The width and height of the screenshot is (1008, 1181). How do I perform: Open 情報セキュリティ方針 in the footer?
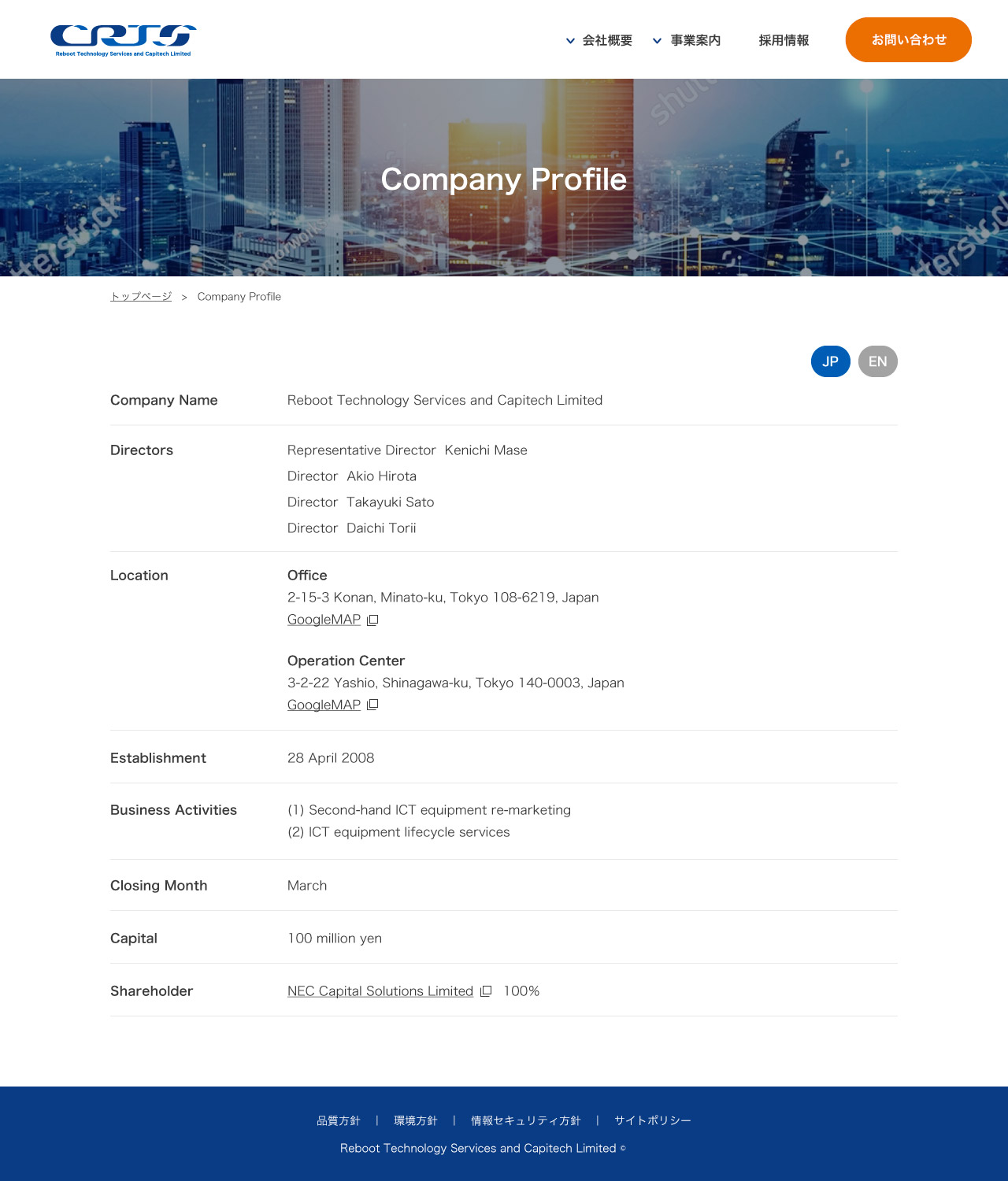tap(525, 1120)
